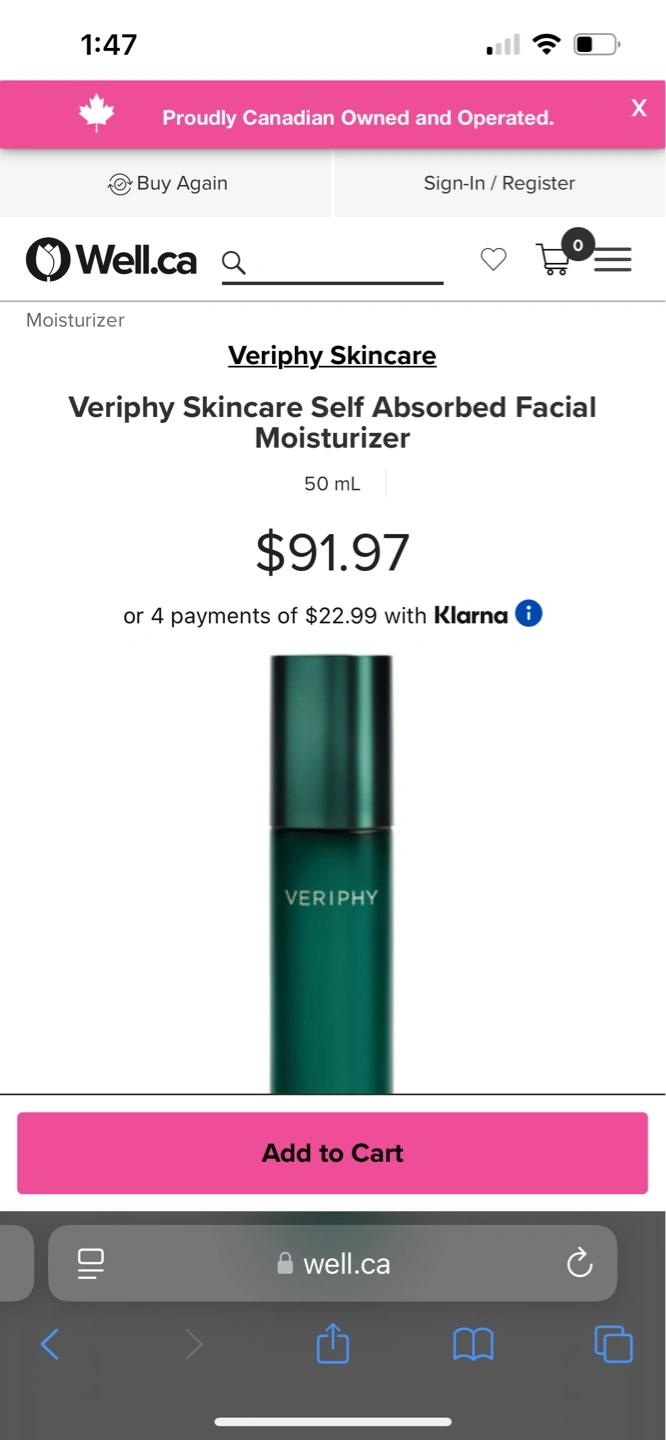Open Veriphy Skincare brand link
This screenshot has height=1440, width=666.
pyautogui.click(x=332, y=355)
